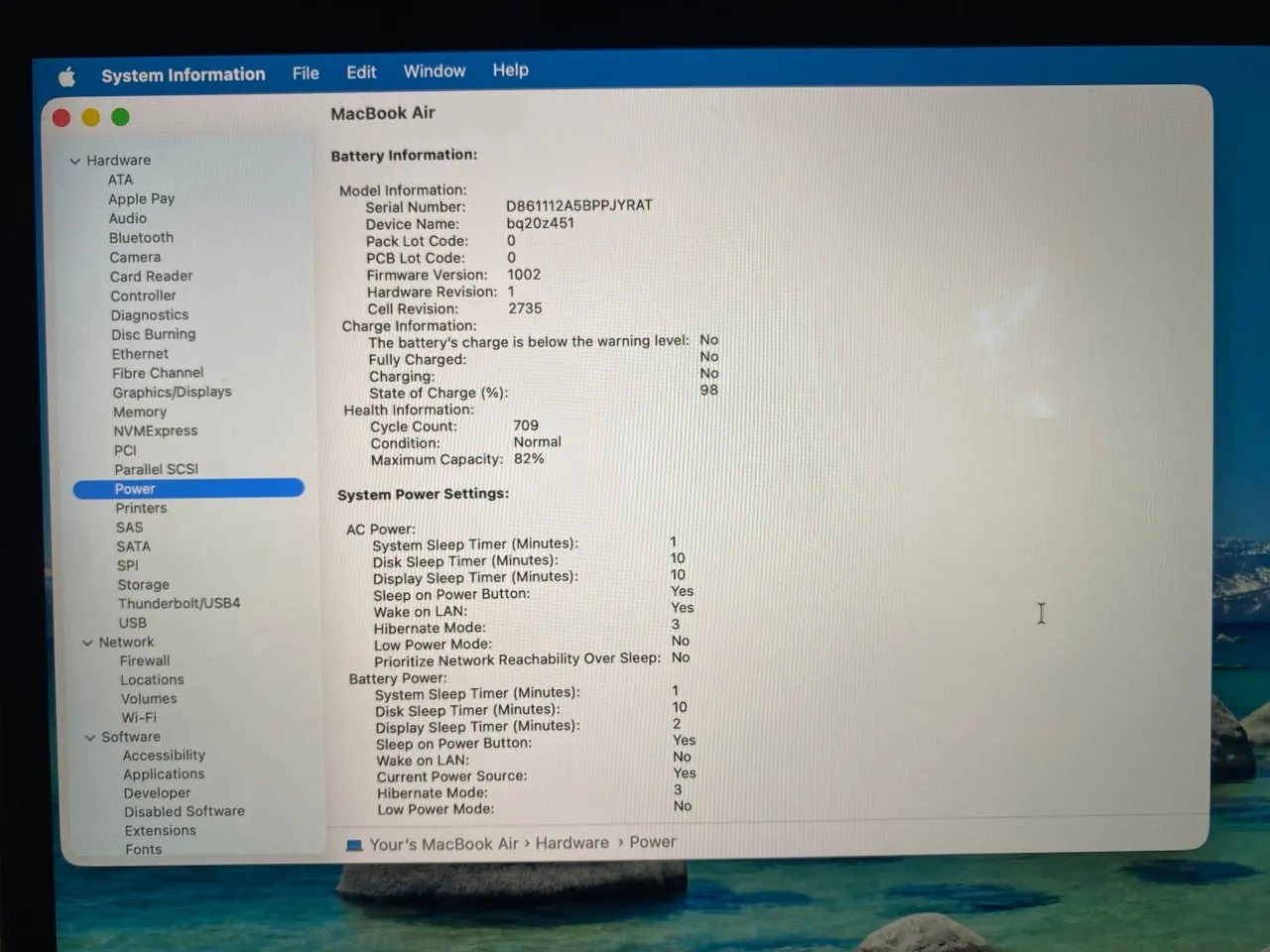This screenshot has height=952, width=1270.
Task: Select Fibre Channel in the sidebar
Action: pos(158,373)
